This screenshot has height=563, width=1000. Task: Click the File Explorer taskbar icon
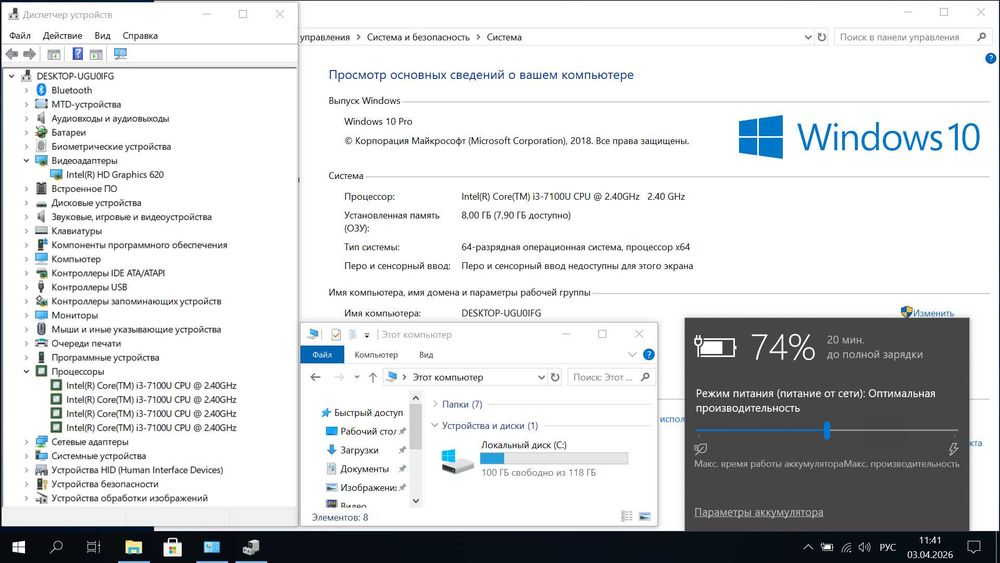[133, 547]
